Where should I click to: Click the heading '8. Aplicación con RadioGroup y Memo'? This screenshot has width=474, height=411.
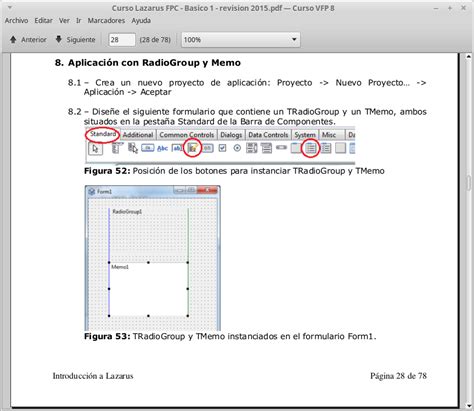[x=148, y=63]
